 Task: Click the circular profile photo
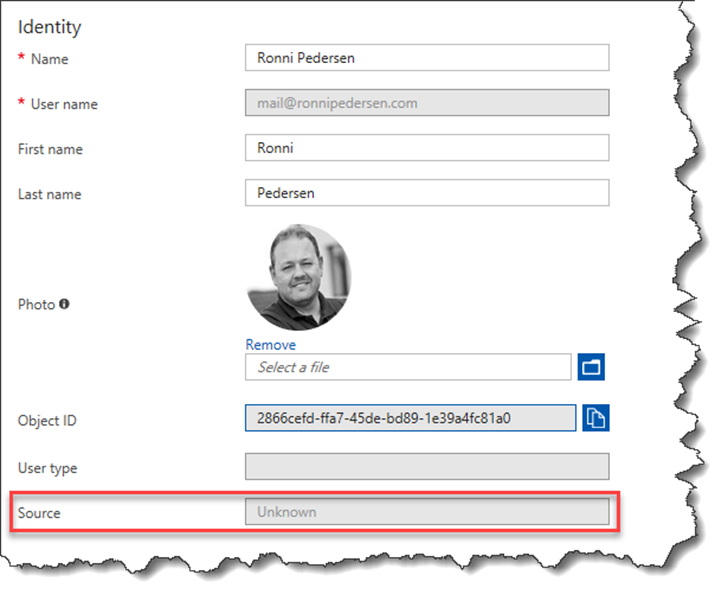(299, 277)
